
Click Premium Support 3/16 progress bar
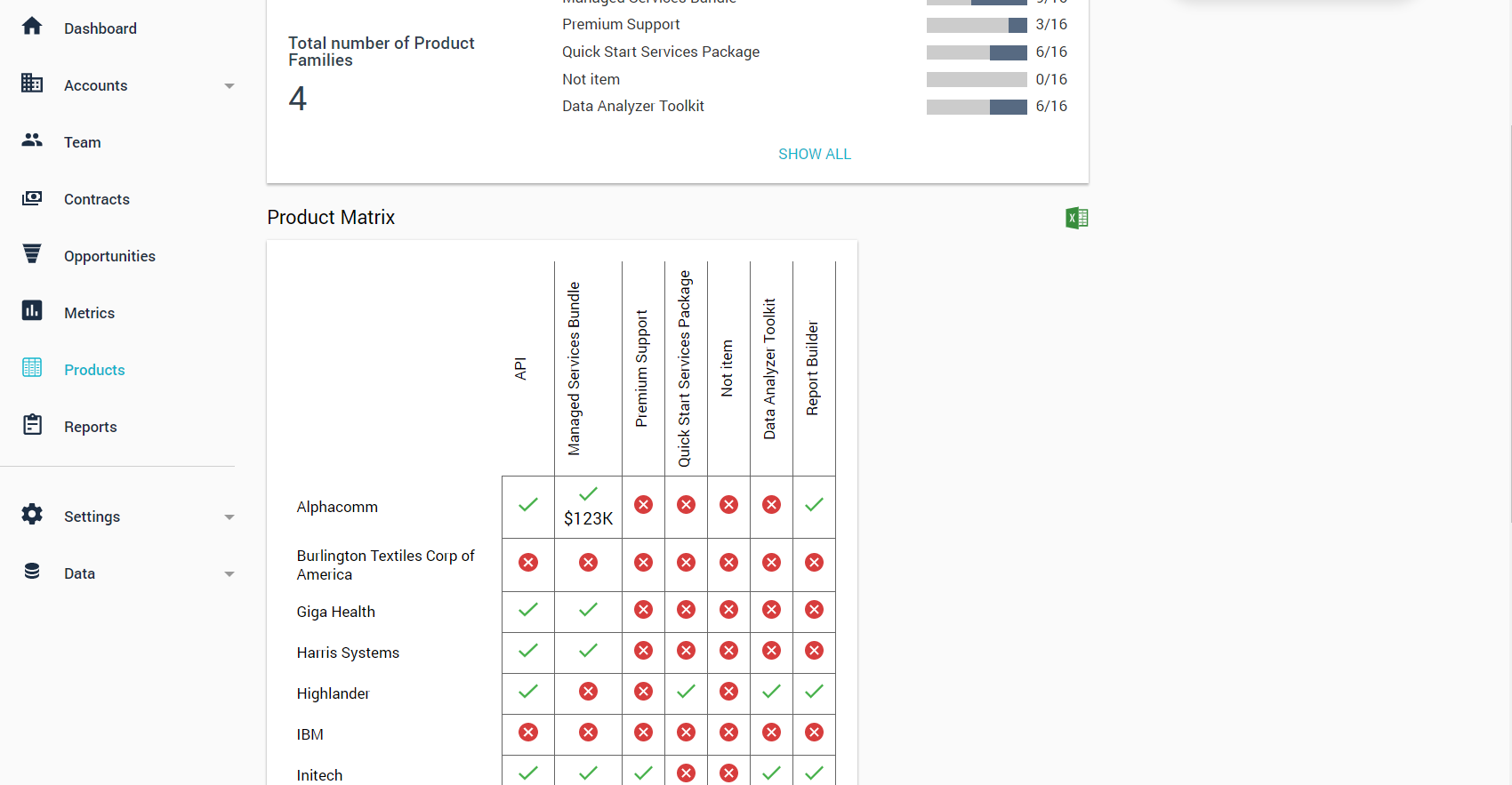977,25
